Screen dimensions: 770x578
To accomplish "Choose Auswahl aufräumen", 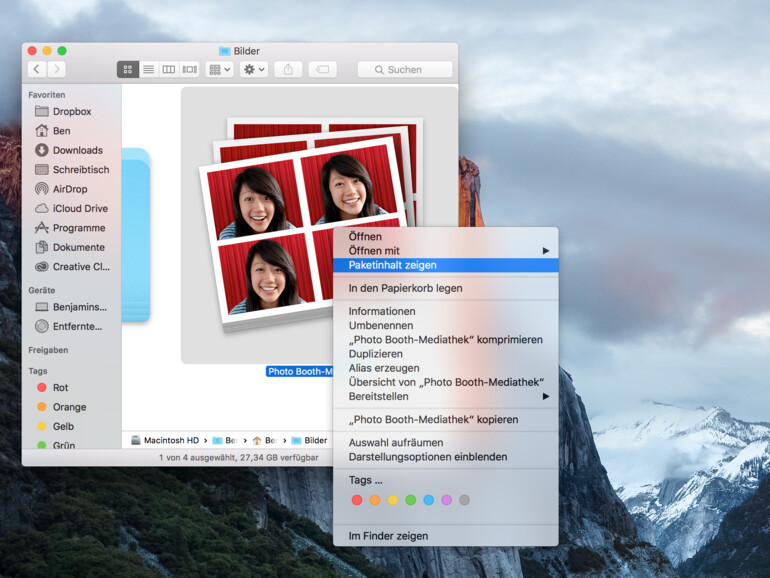I will pos(445,442).
